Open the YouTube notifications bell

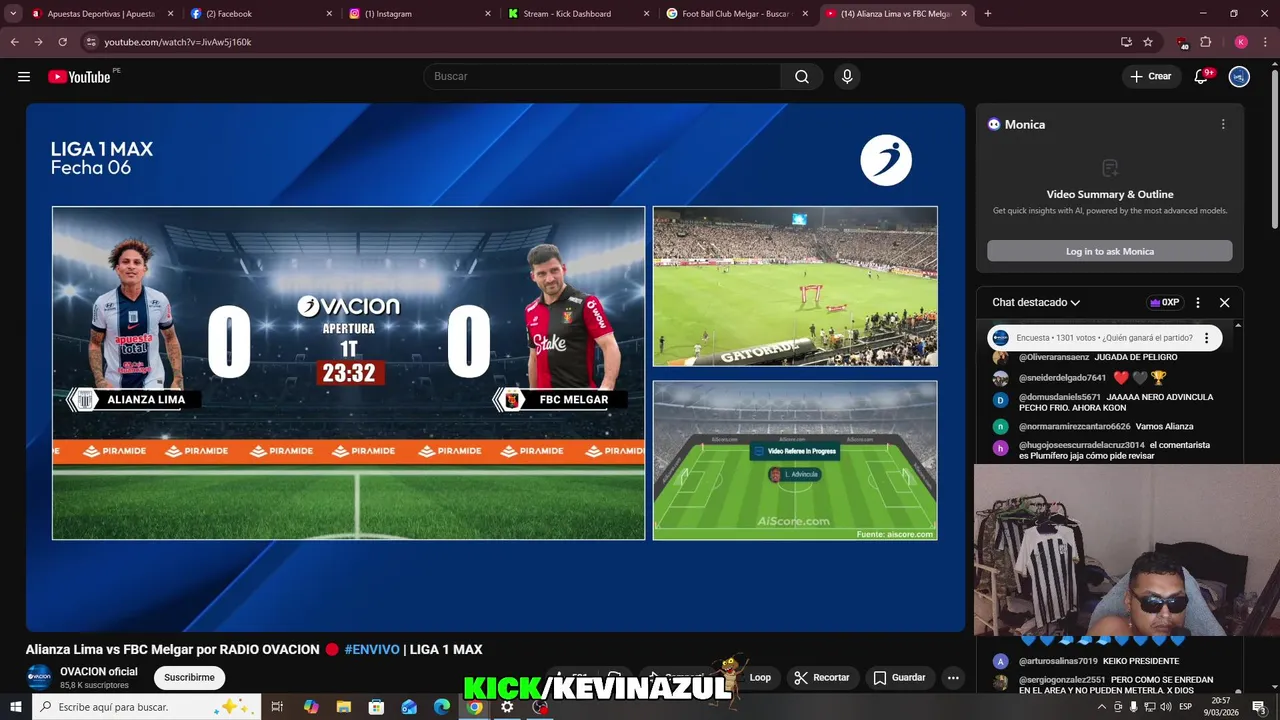pyautogui.click(x=1202, y=77)
